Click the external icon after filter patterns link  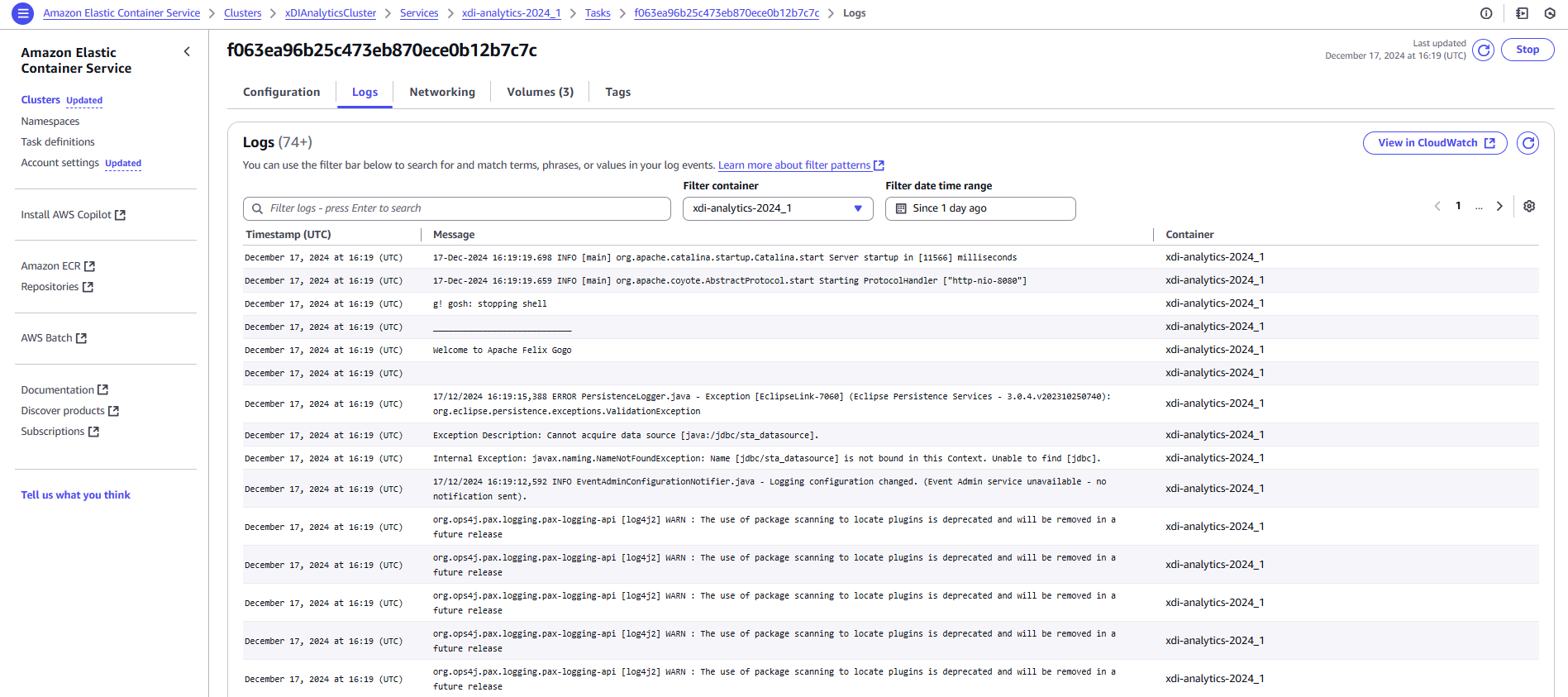[879, 165]
